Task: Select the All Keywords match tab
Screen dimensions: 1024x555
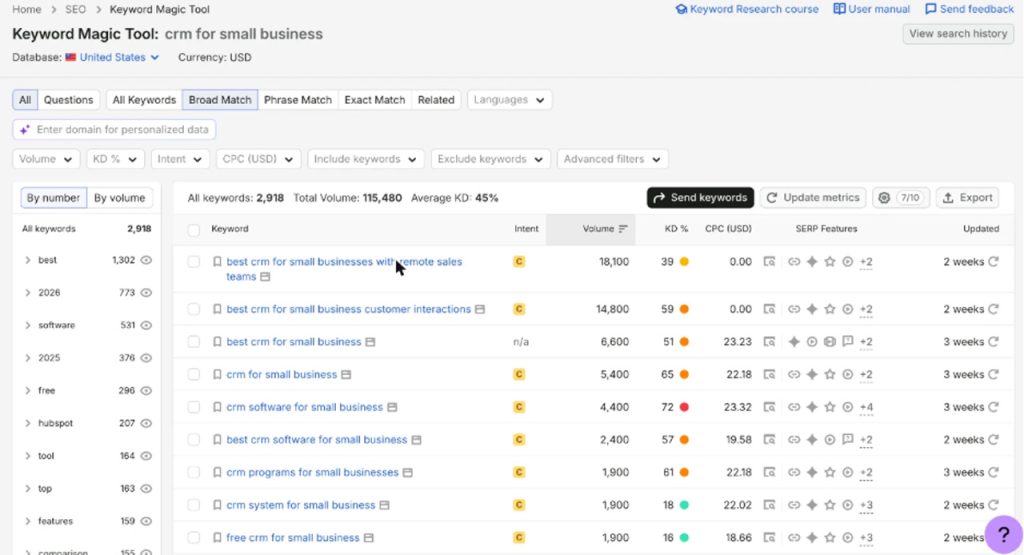Action: pyautogui.click(x=144, y=100)
